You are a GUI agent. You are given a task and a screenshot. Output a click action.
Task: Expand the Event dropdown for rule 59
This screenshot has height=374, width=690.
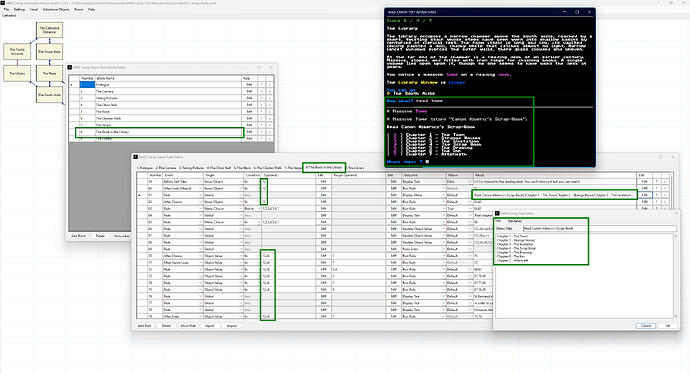[x=201, y=181]
